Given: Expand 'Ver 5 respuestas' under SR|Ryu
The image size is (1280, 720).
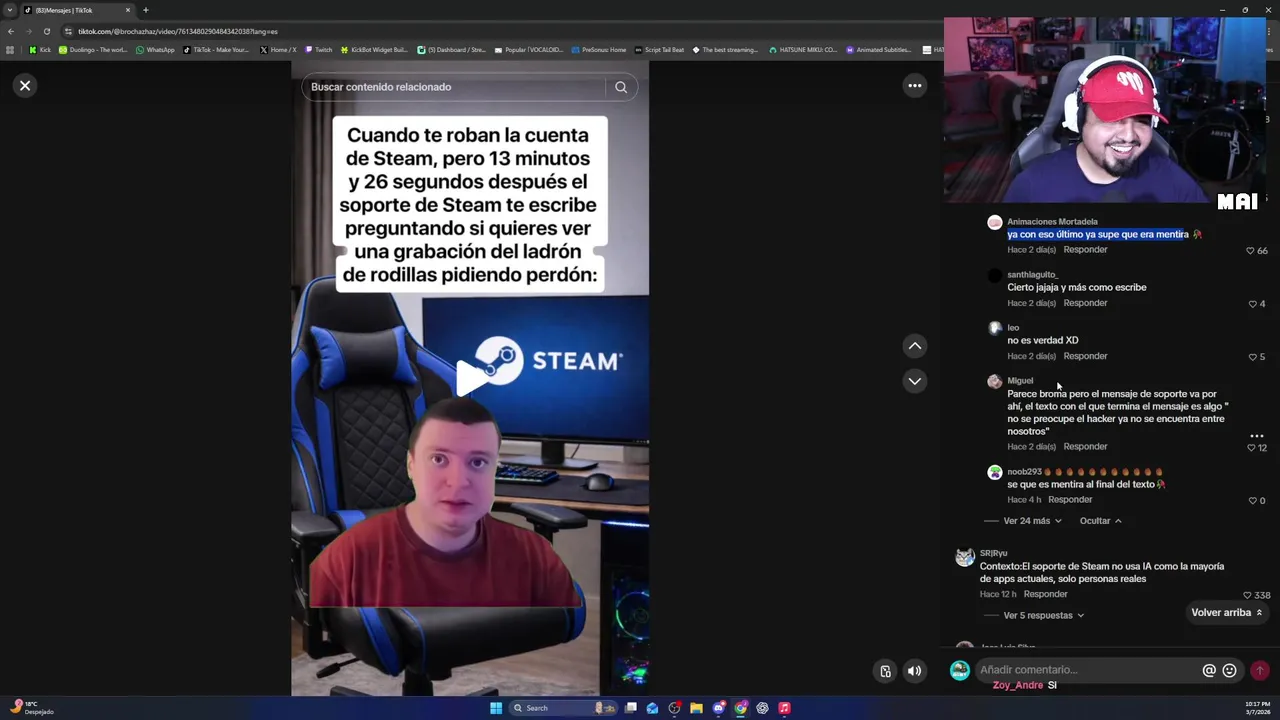Looking at the screenshot, I should [1043, 616].
